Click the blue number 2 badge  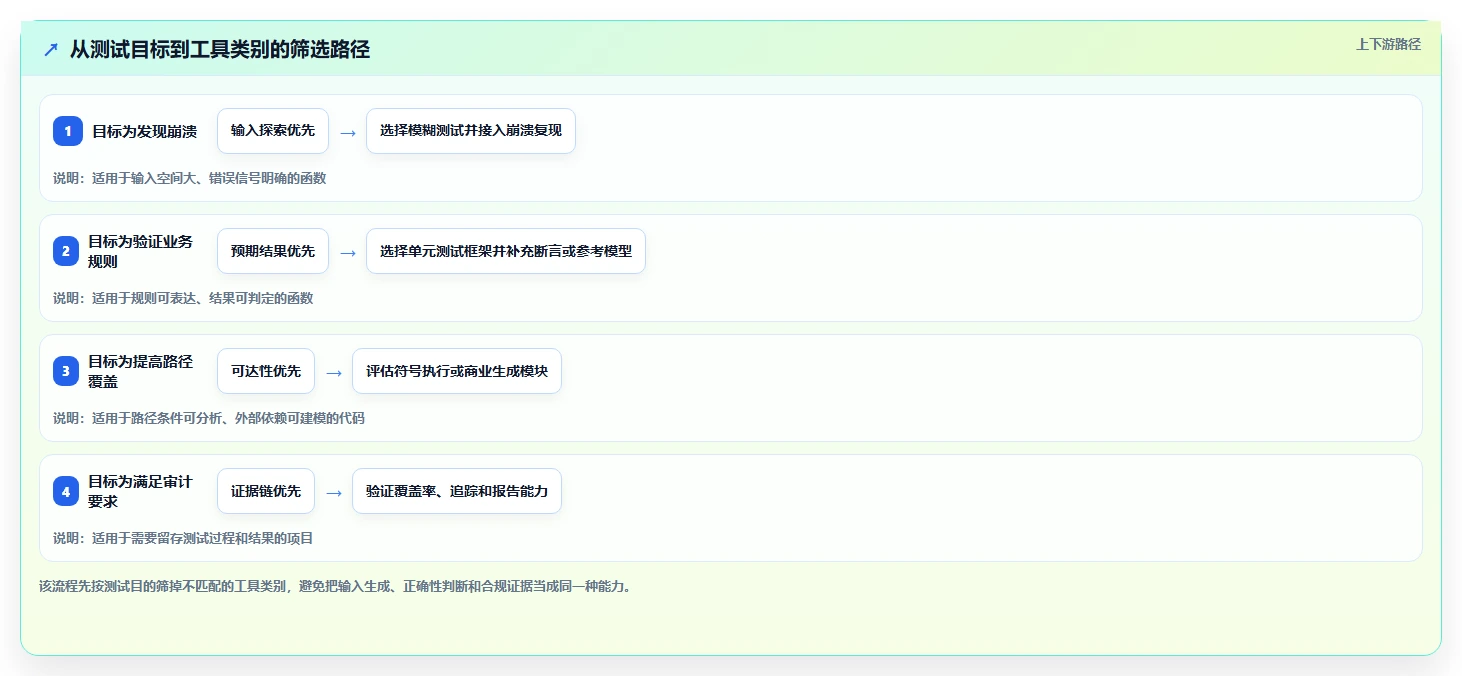(x=66, y=251)
